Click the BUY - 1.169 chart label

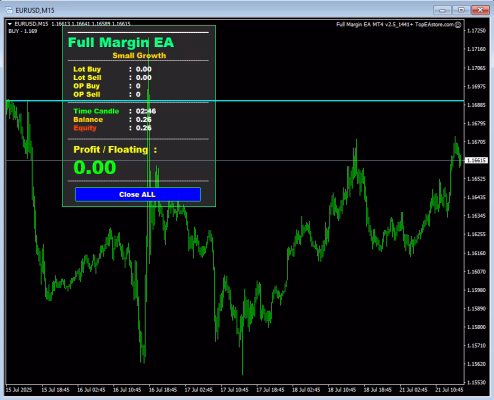(23, 31)
